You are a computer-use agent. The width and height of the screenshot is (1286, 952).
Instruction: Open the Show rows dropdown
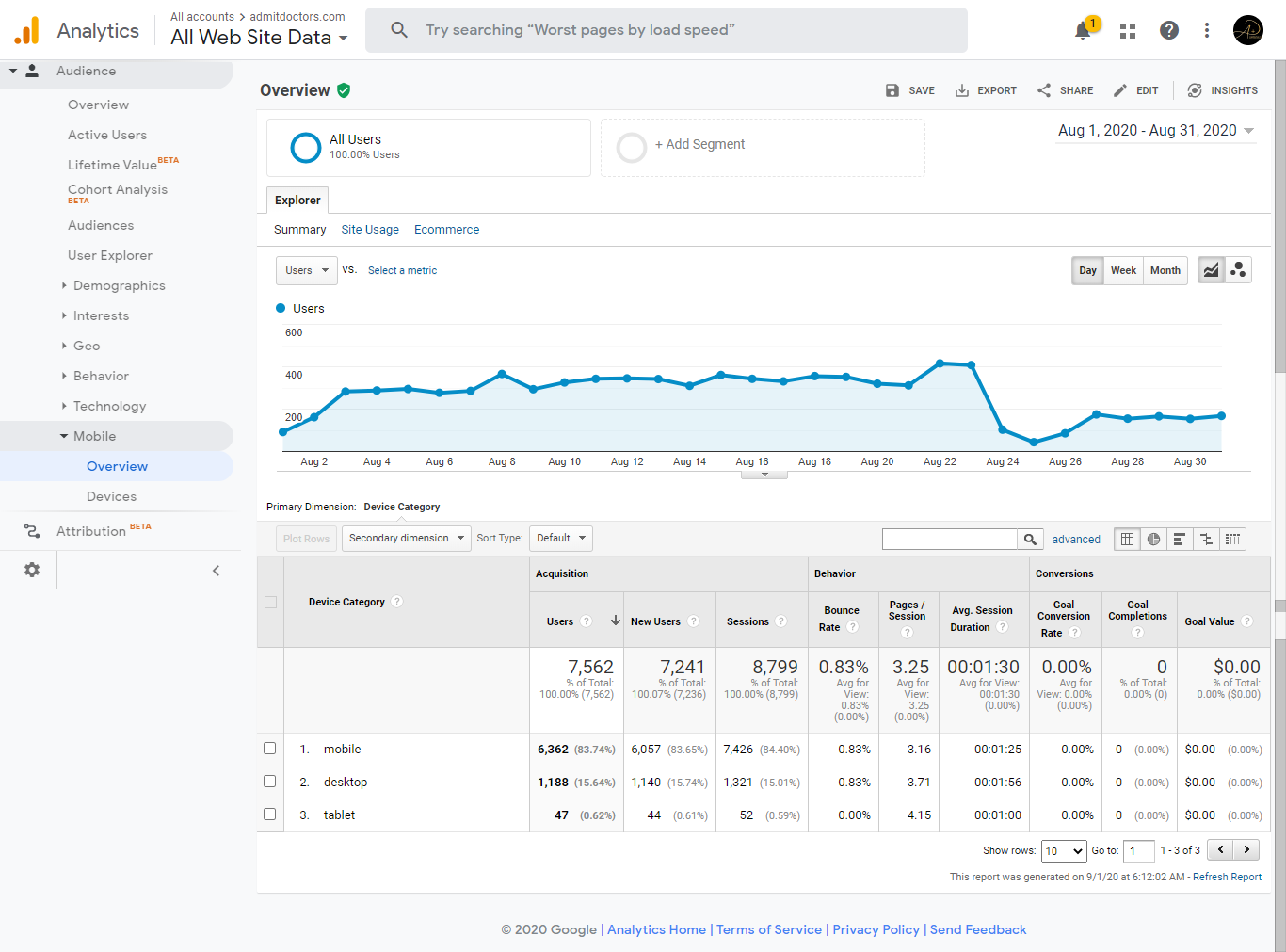(x=1064, y=850)
